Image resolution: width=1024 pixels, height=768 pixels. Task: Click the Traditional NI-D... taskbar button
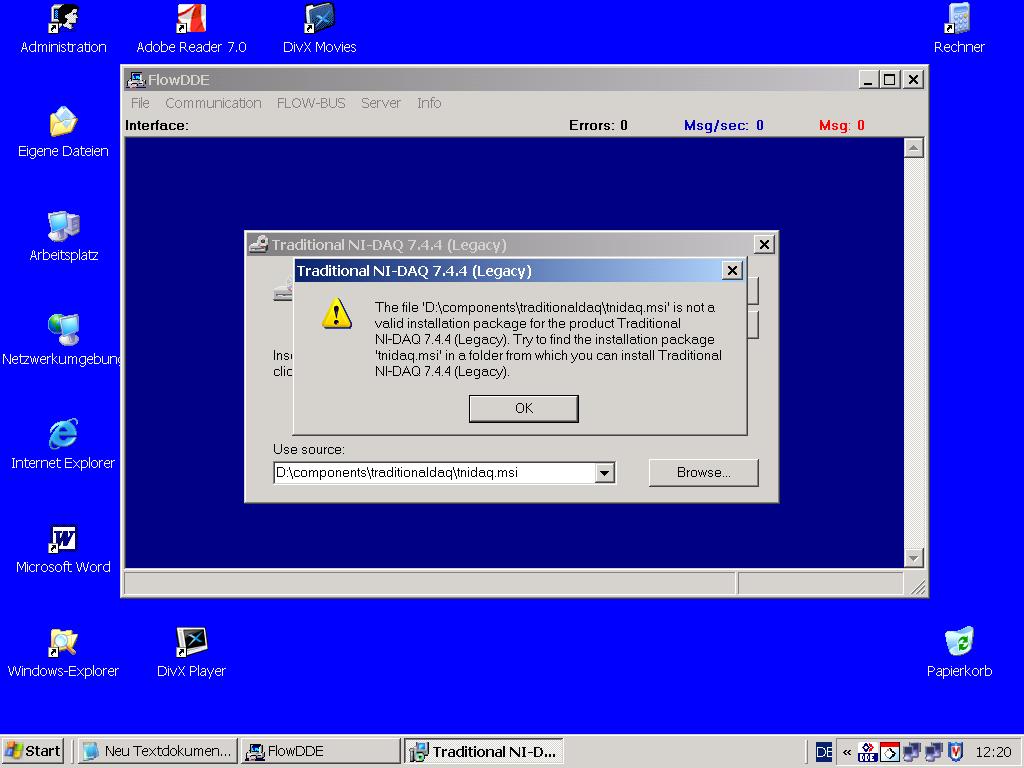point(483,751)
